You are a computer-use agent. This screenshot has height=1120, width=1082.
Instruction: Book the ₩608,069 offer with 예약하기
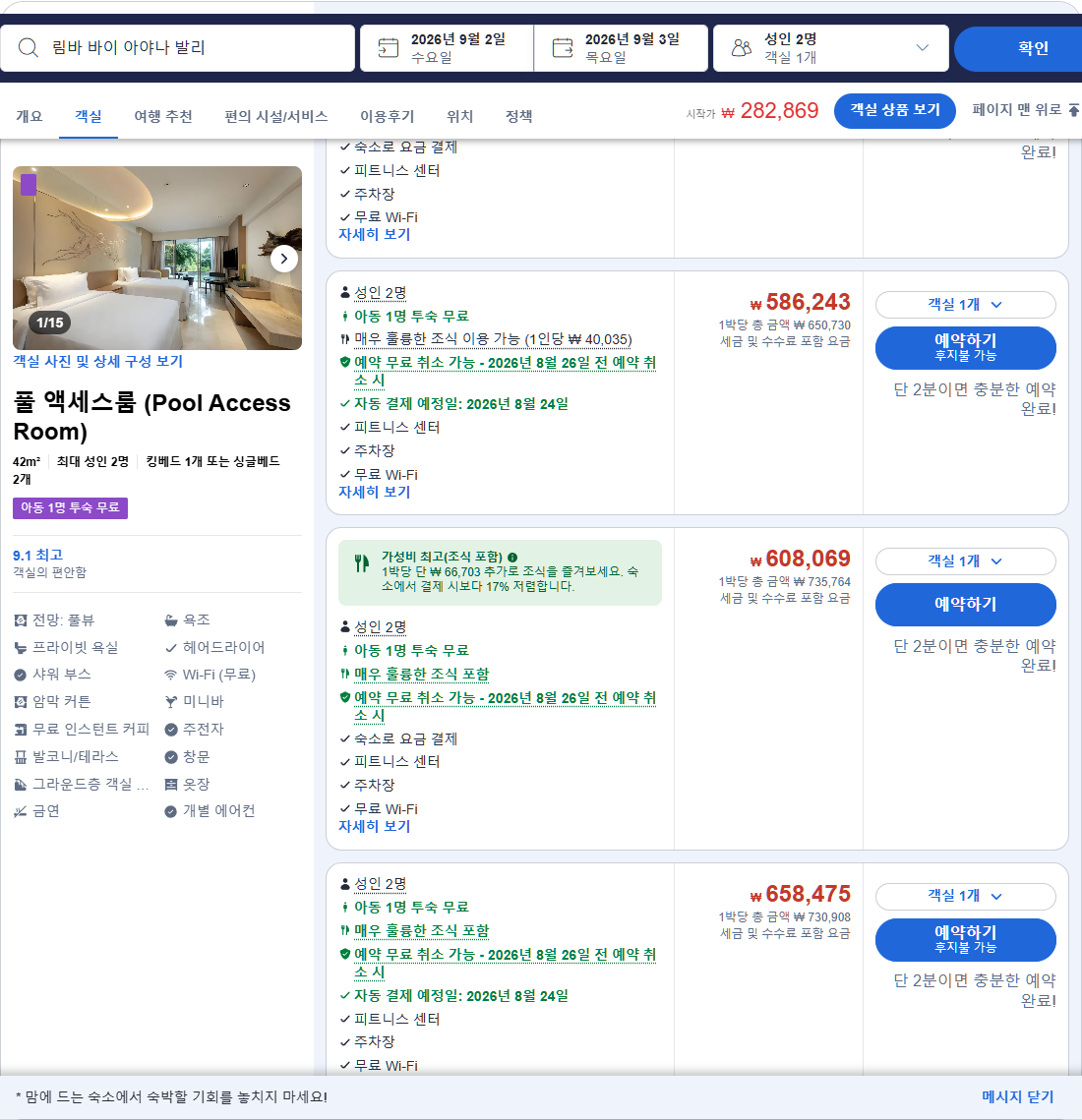pyautogui.click(x=965, y=605)
